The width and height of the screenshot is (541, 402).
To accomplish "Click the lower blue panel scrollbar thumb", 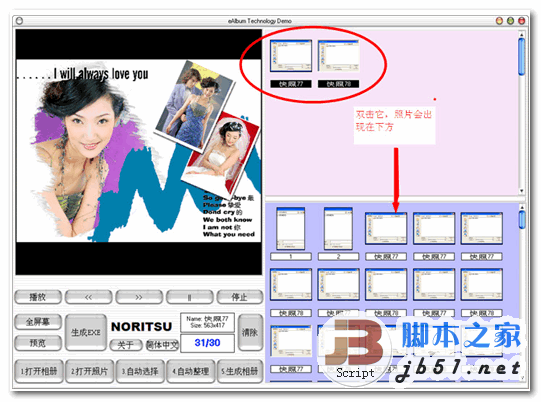I will pos(522,220).
